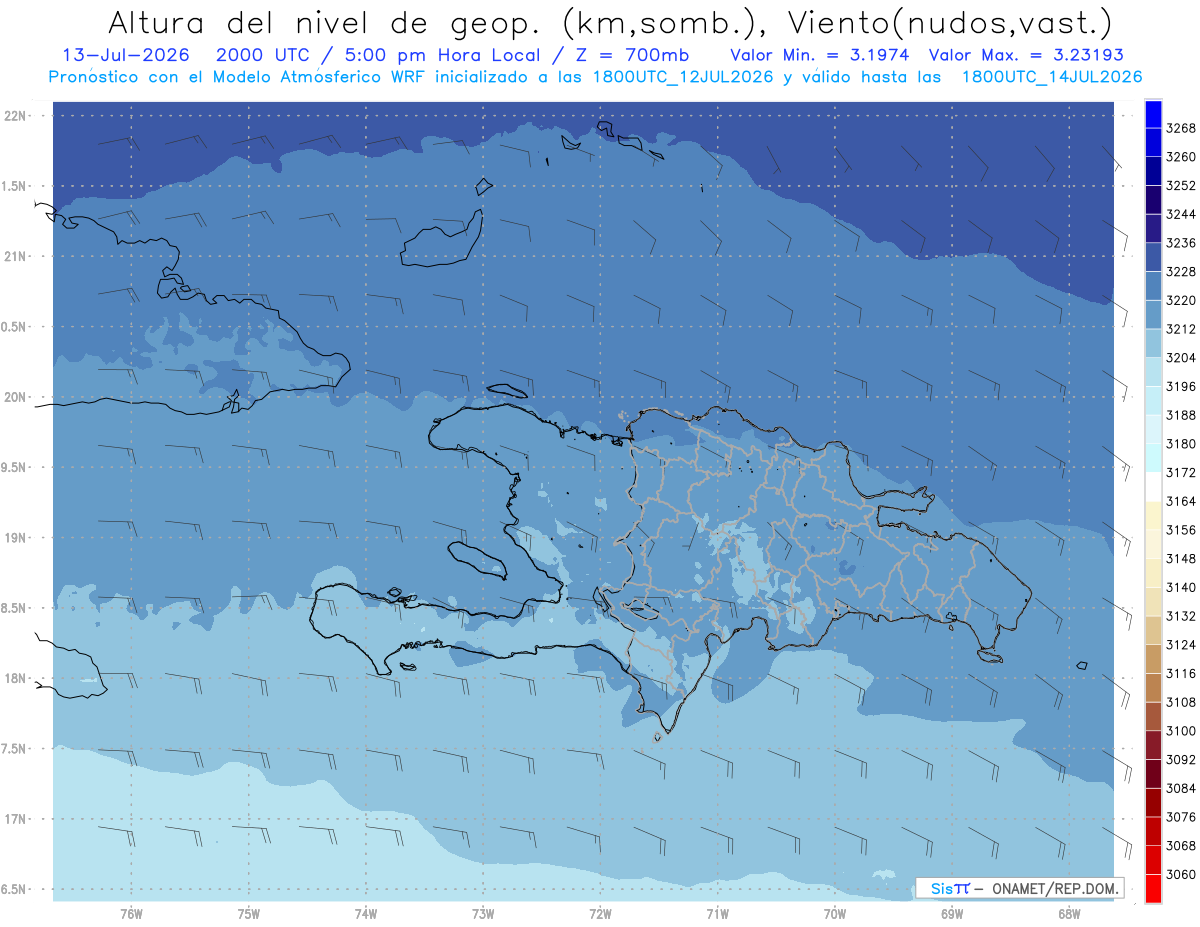Click the colorbar value '3212'
The image size is (1200, 927).
[1181, 329]
